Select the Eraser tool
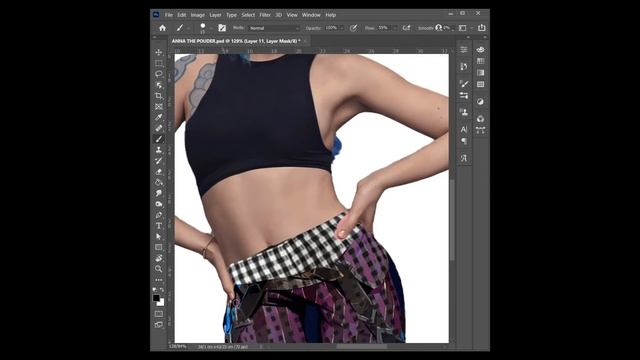 [x=159, y=171]
